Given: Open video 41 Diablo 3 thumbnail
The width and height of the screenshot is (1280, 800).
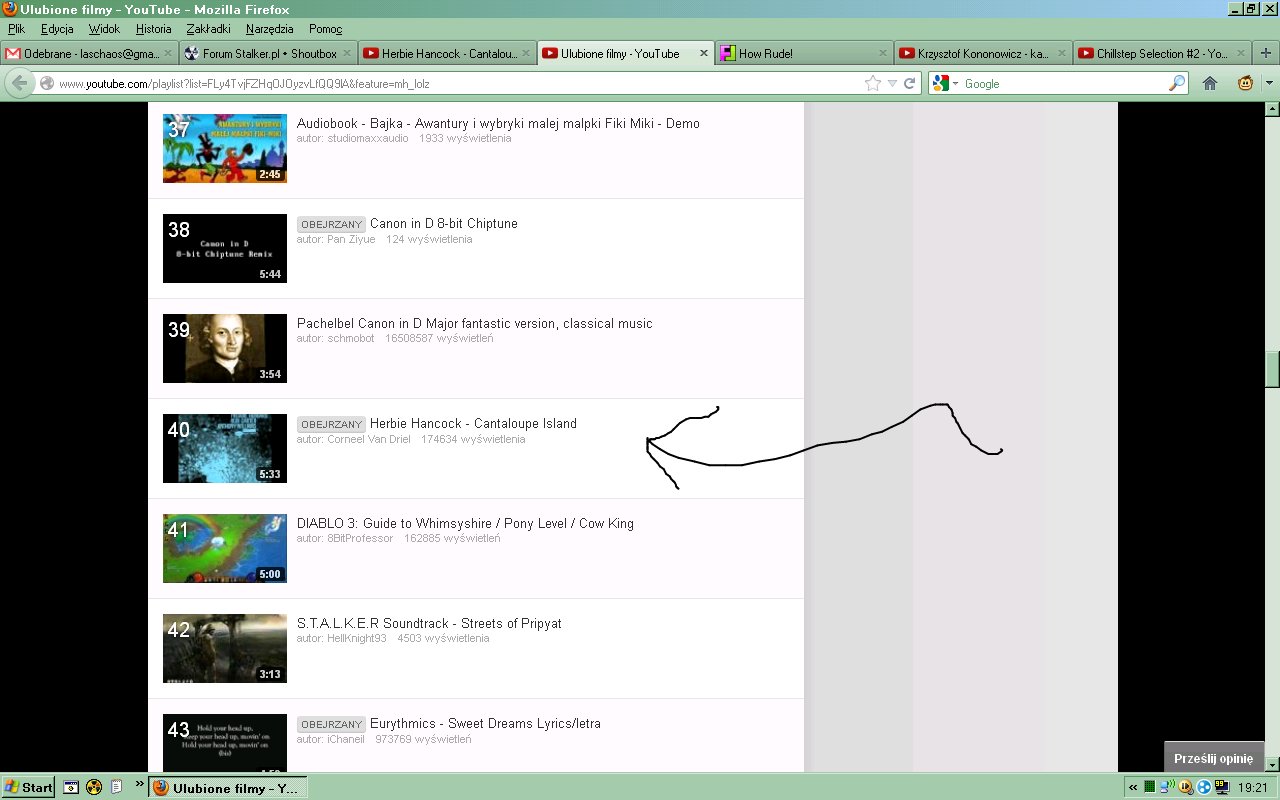Looking at the screenshot, I should [x=225, y=548].
